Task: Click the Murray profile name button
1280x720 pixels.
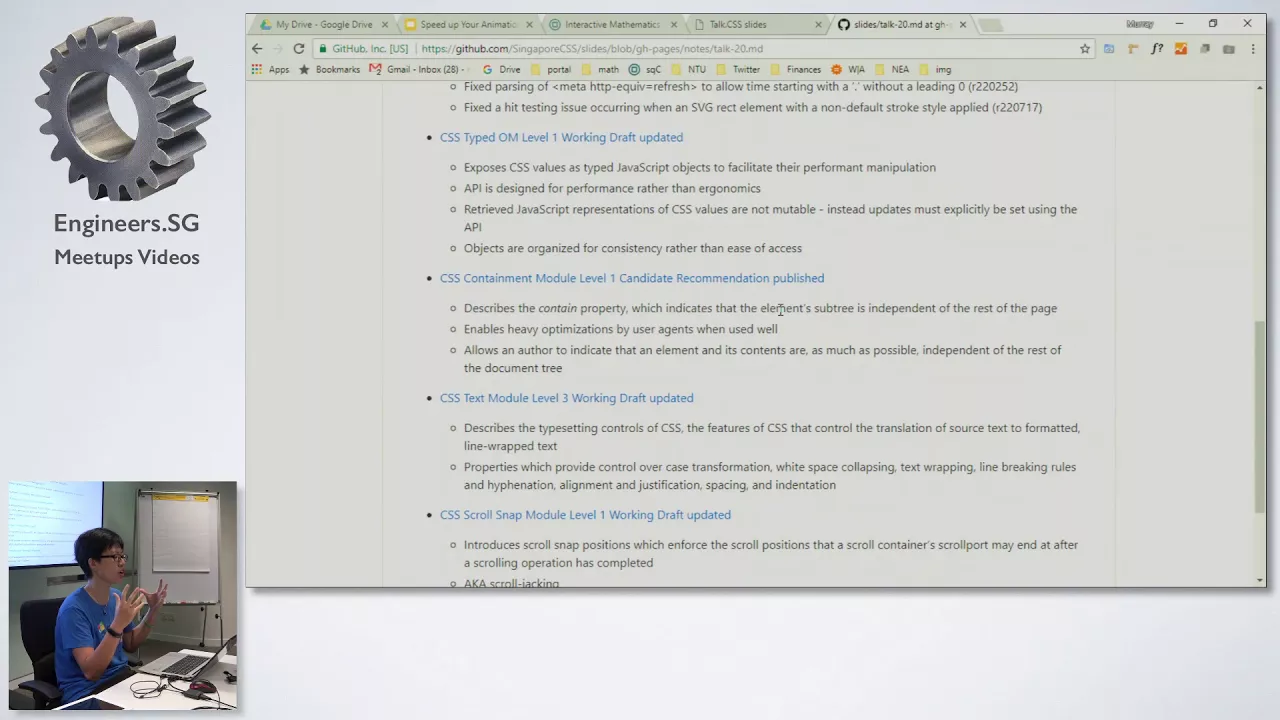Action: coord(1139,23)
